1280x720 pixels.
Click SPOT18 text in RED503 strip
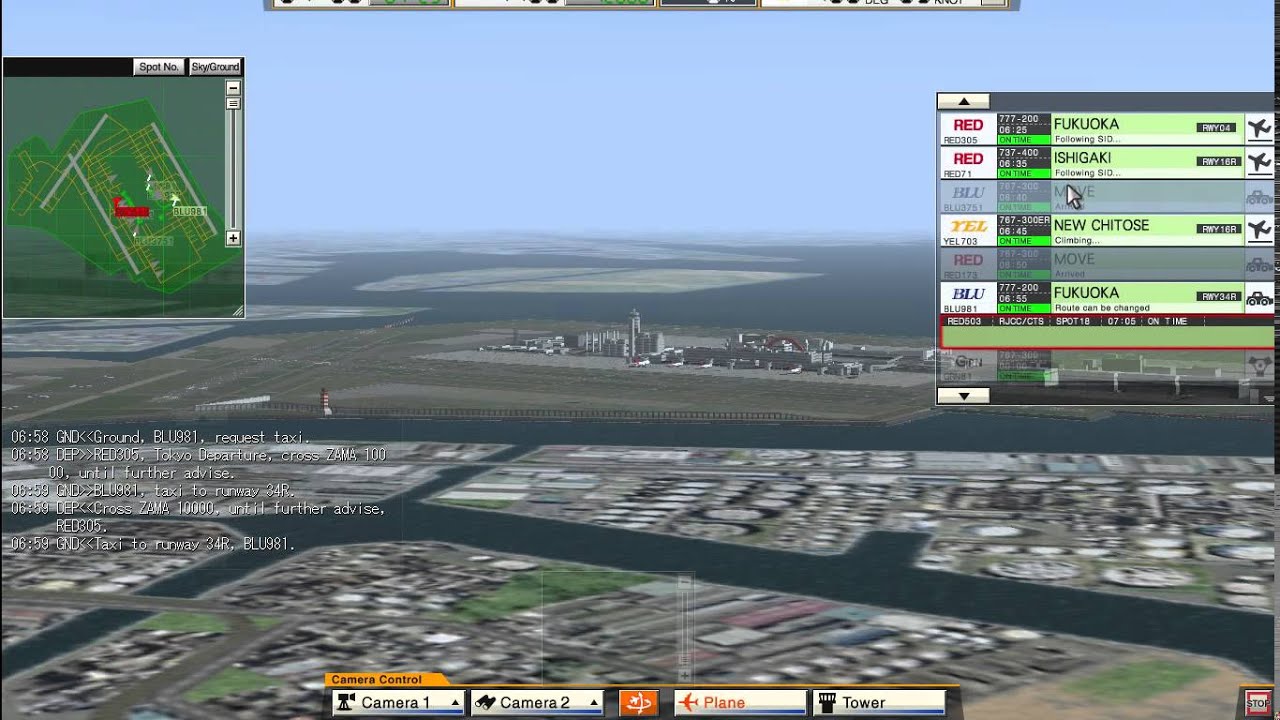click(1073, 321)
